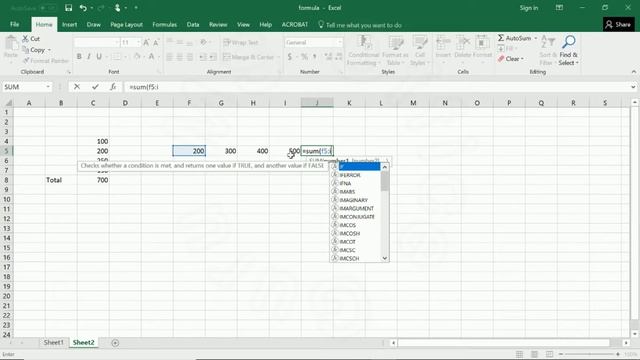
Task: Open Find & Select magnifier
Action: 569,51
